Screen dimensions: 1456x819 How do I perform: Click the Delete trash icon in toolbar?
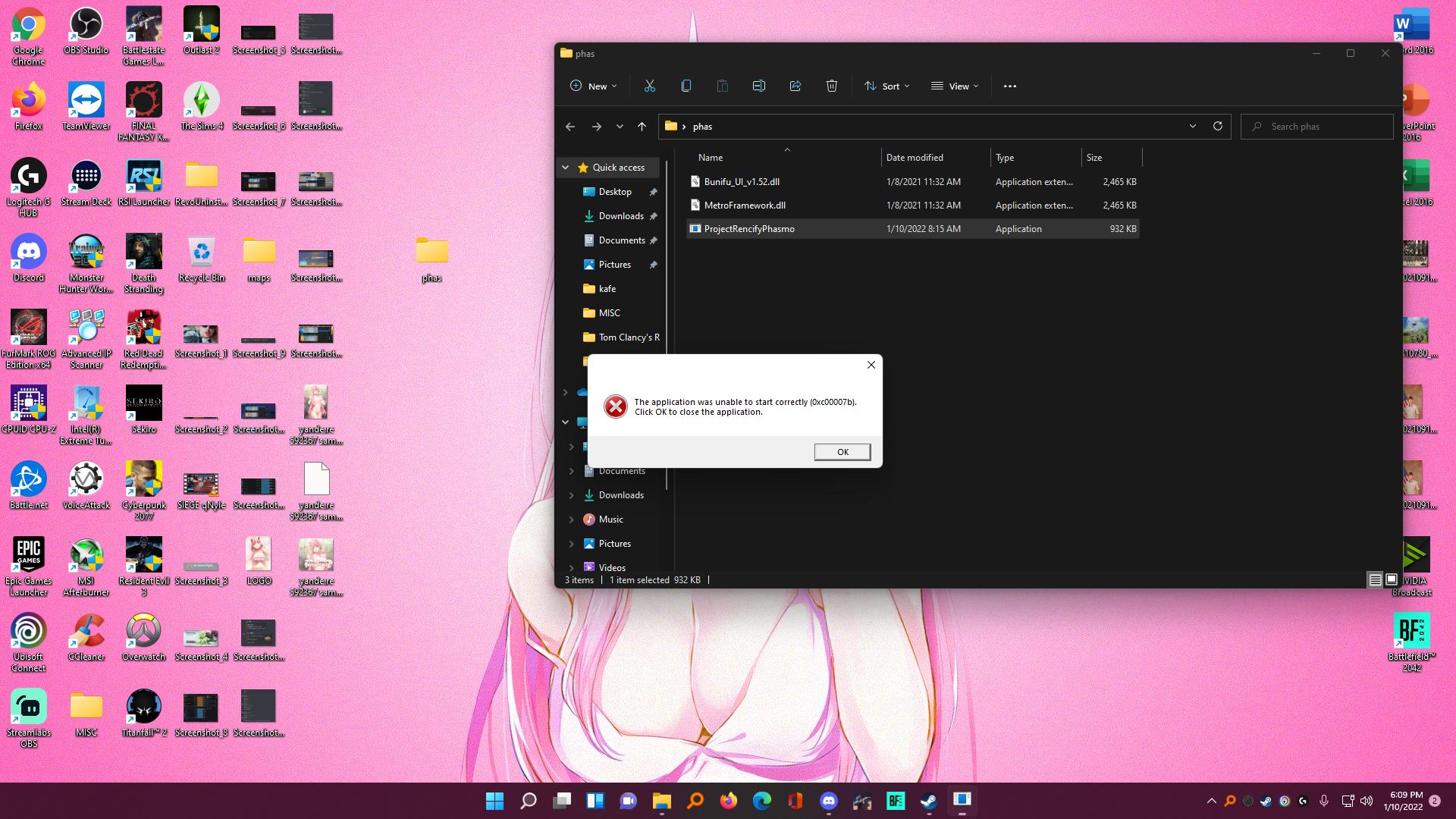pyautogui.click(x=831, y=86)
